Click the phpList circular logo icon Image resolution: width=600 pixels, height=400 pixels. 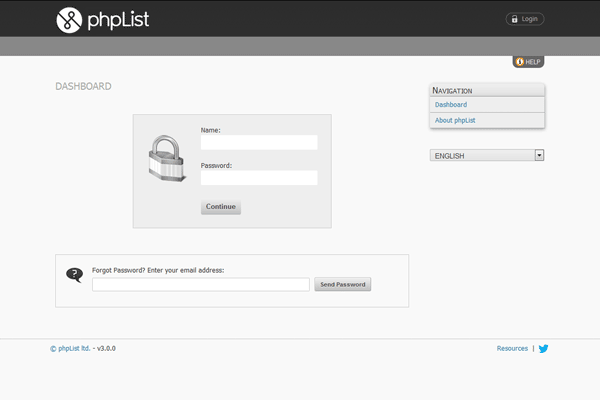coord(70,18)
